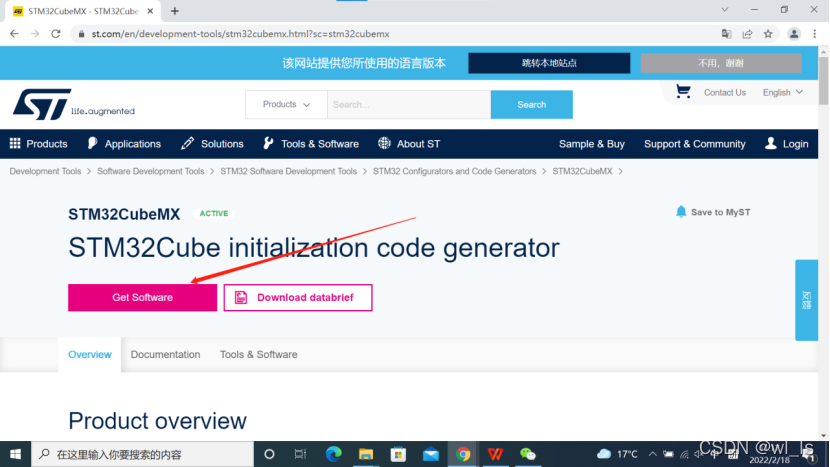
Task: Close the STM32CubeMX browser tab
Action: [150, 11]
